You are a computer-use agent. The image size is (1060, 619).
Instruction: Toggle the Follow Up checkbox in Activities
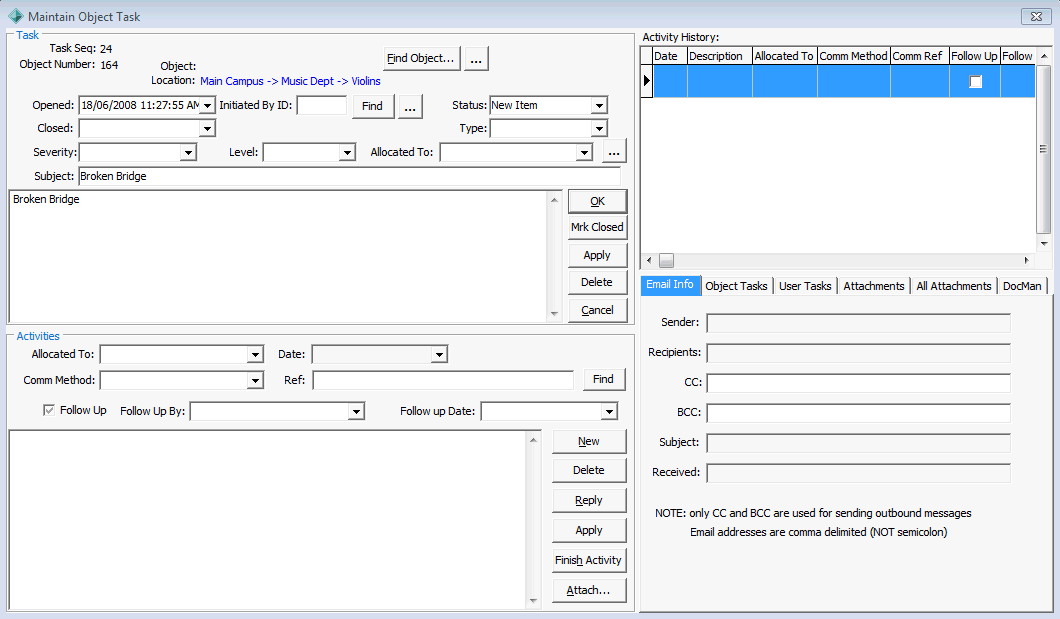pos(49,410)
